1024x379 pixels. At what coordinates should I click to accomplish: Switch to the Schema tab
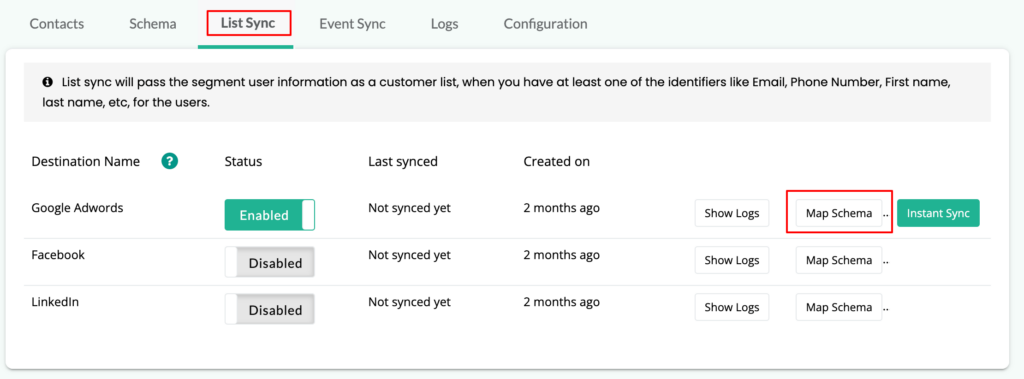[x=153, y=24]
